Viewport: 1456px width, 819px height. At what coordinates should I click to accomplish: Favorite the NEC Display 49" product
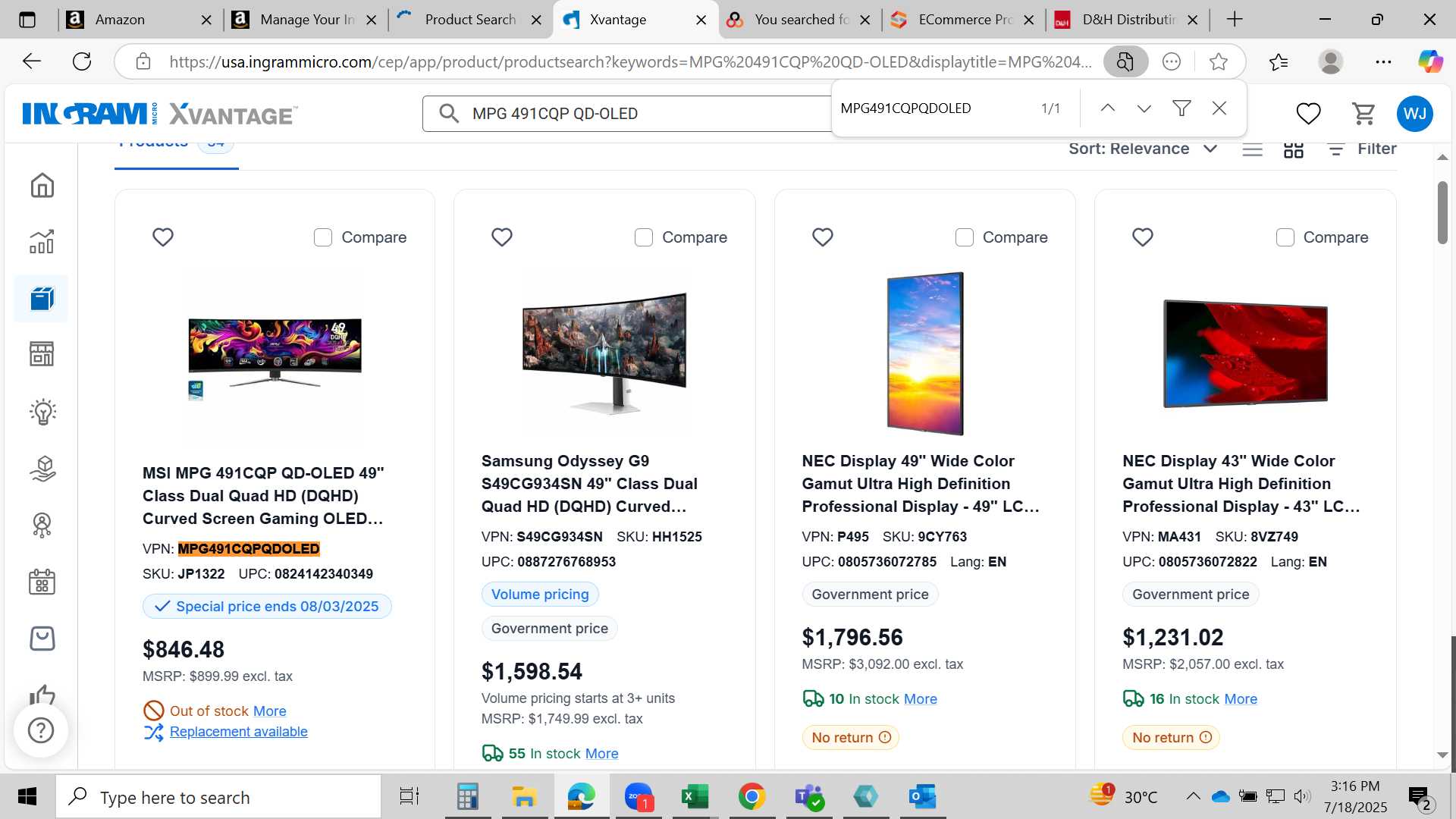823,237
